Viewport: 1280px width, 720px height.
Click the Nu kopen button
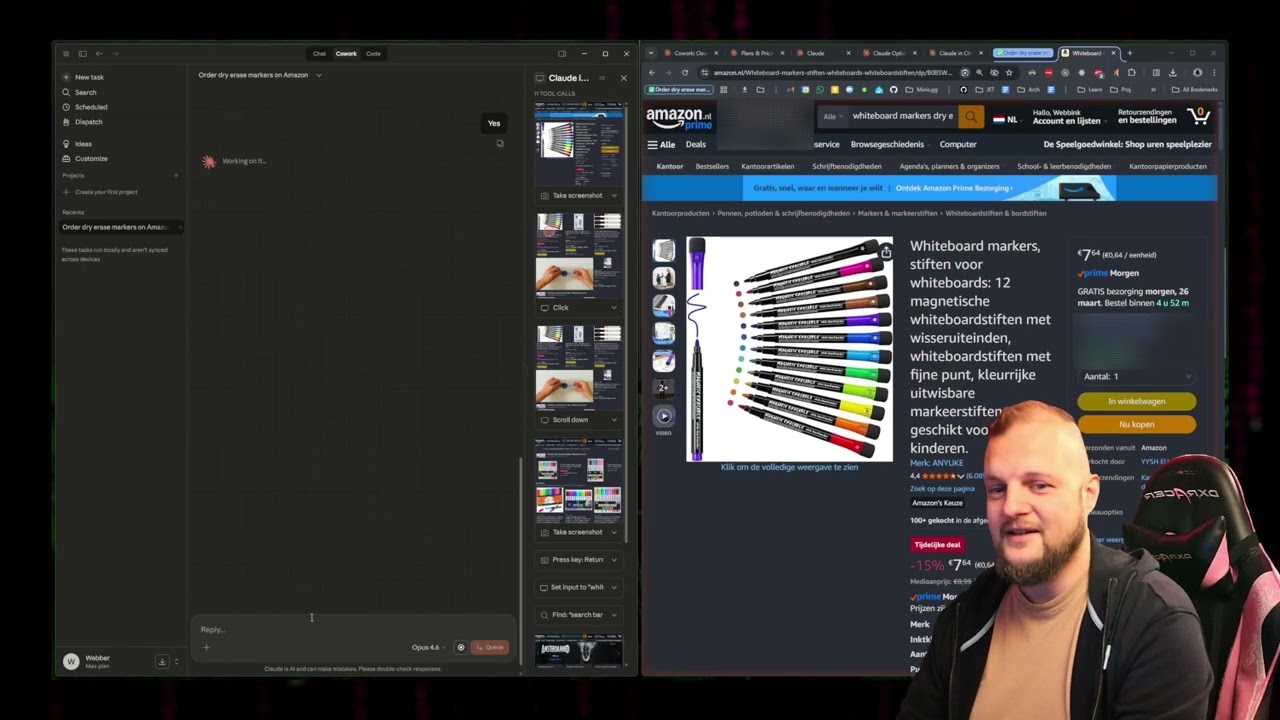click(x=1136, y=424)
